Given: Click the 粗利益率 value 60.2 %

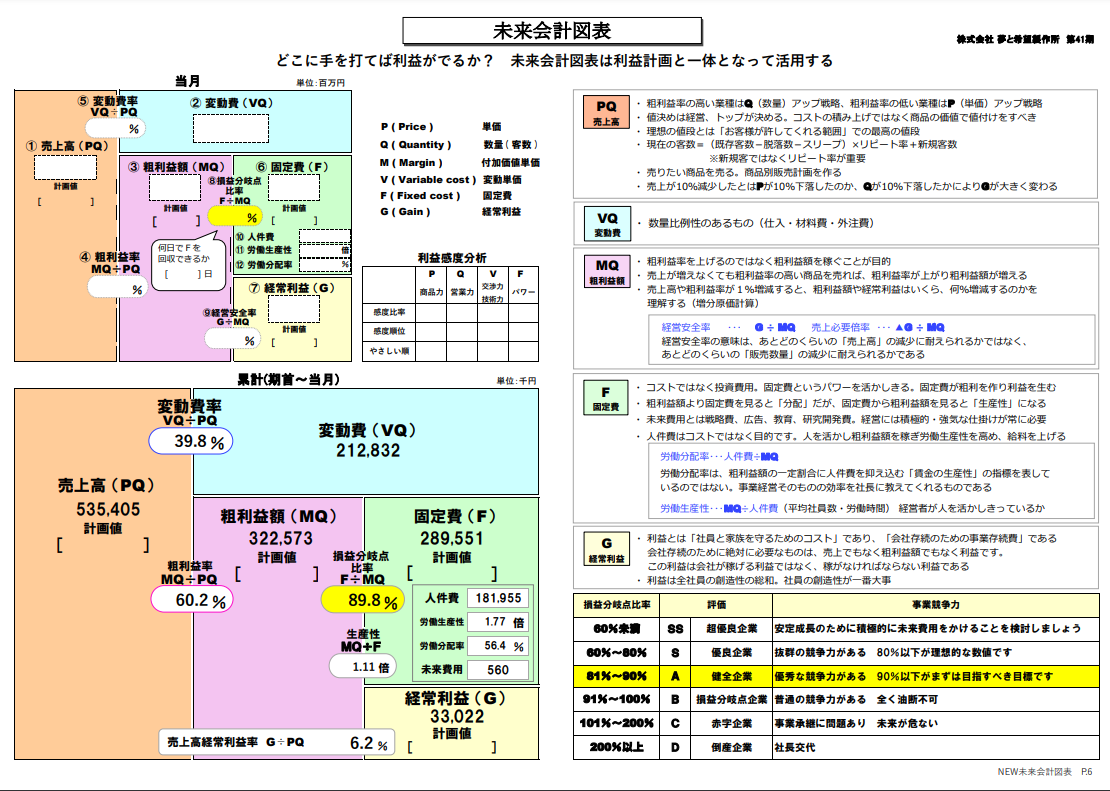Looking at the screenshot, I should click(x=192, y=600).
